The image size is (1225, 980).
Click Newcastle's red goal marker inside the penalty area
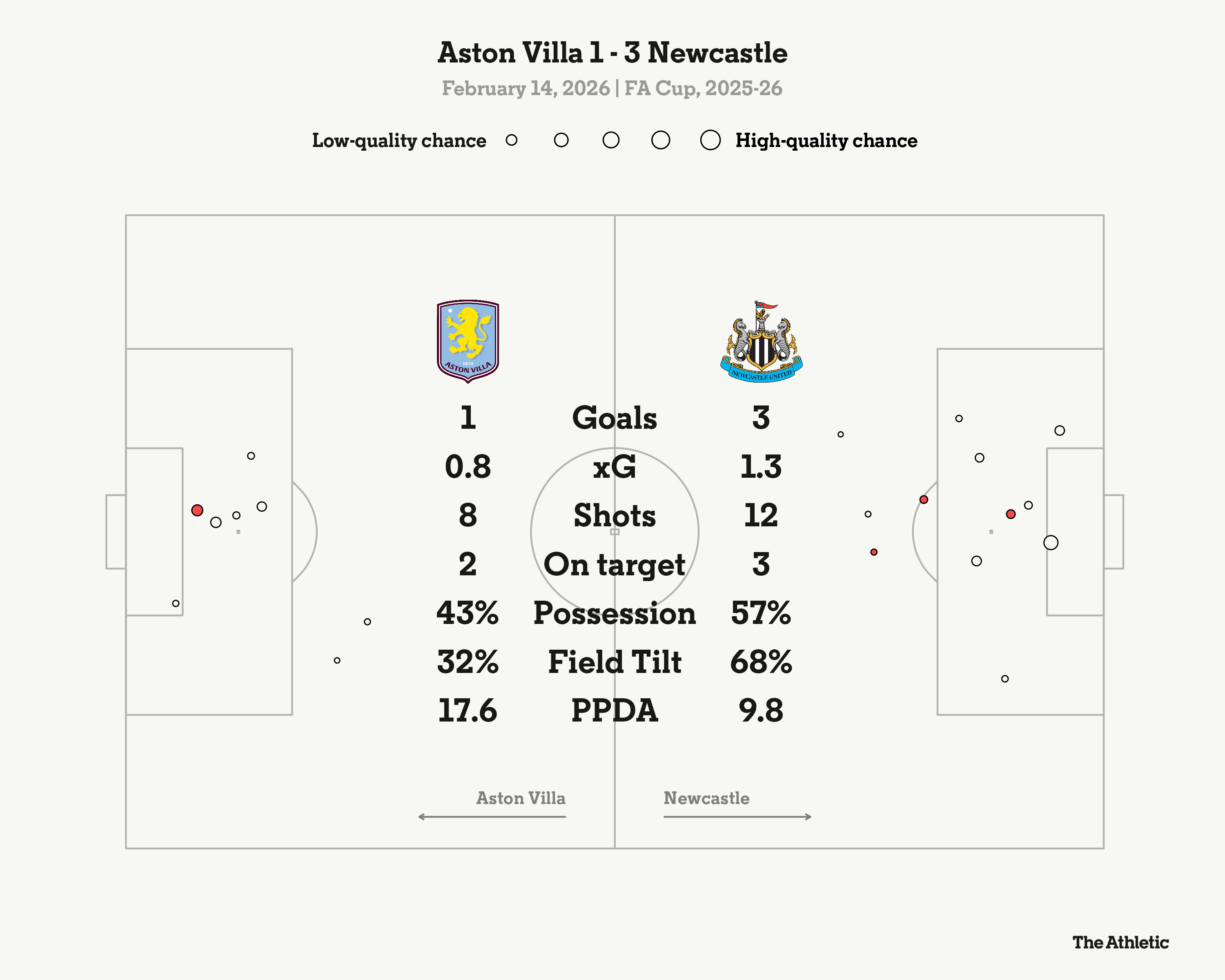[x=1010, y=514]
